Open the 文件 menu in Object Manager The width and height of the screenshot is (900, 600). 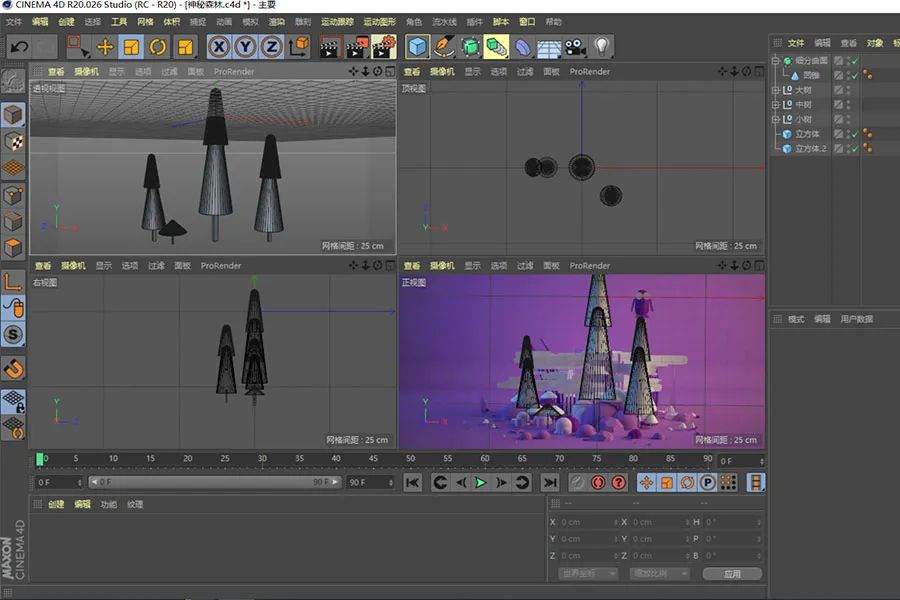pos(796,43)
